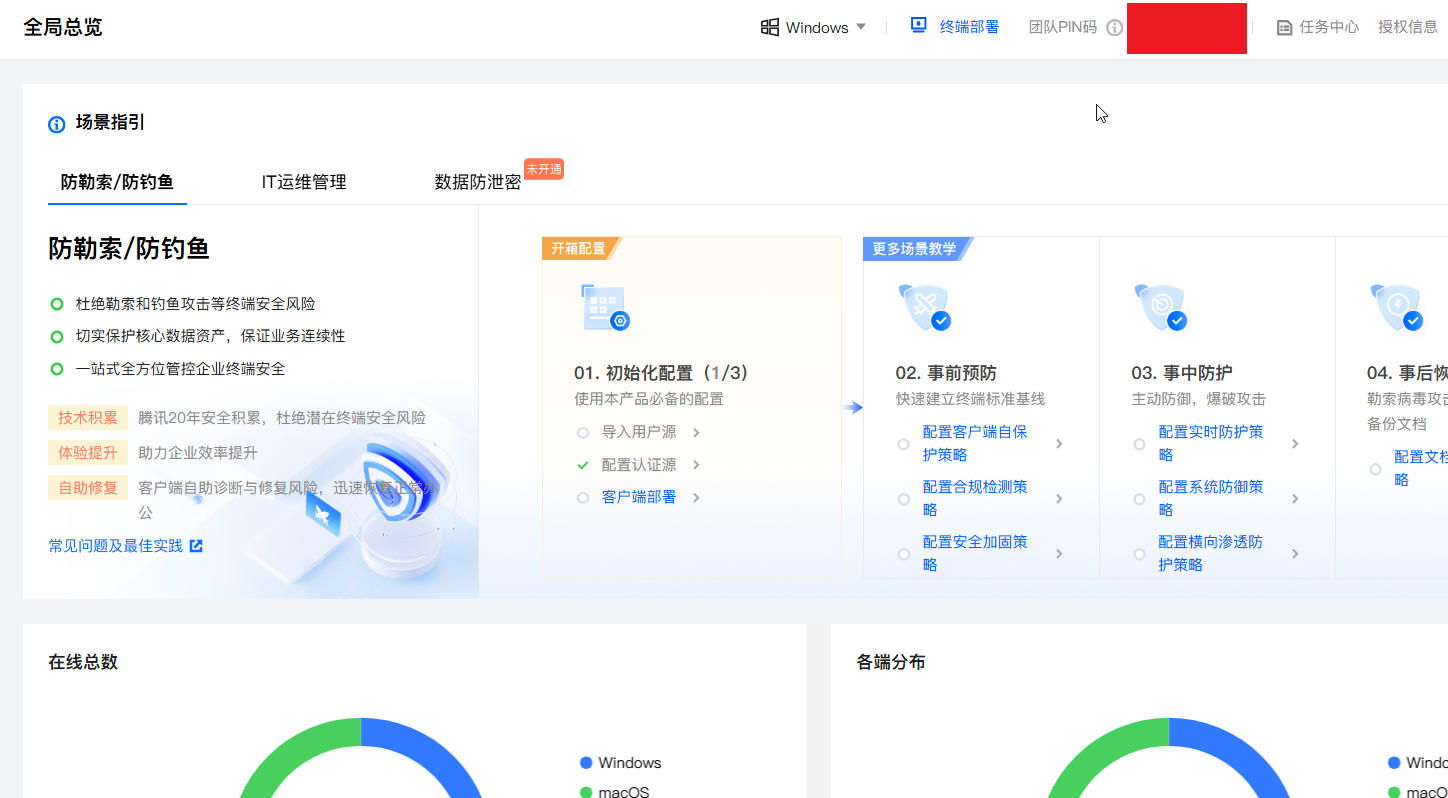Open 授权信息 from the header
This screenshot has width=1448, height=798.
click(x=1408, y=27)
